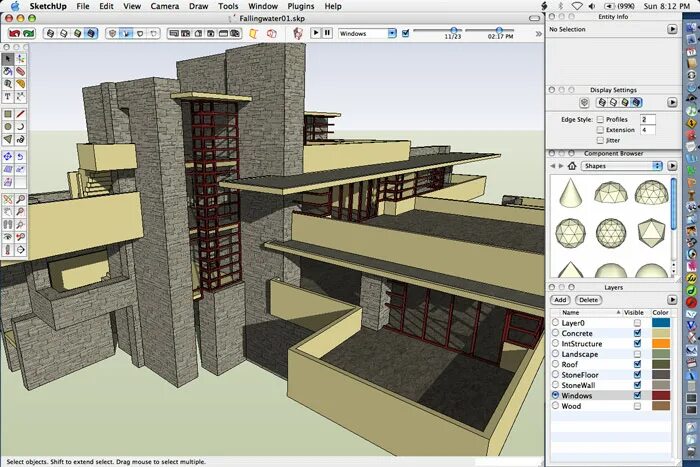Enable the Extension edge style checkbox

[x=600, y=130]
